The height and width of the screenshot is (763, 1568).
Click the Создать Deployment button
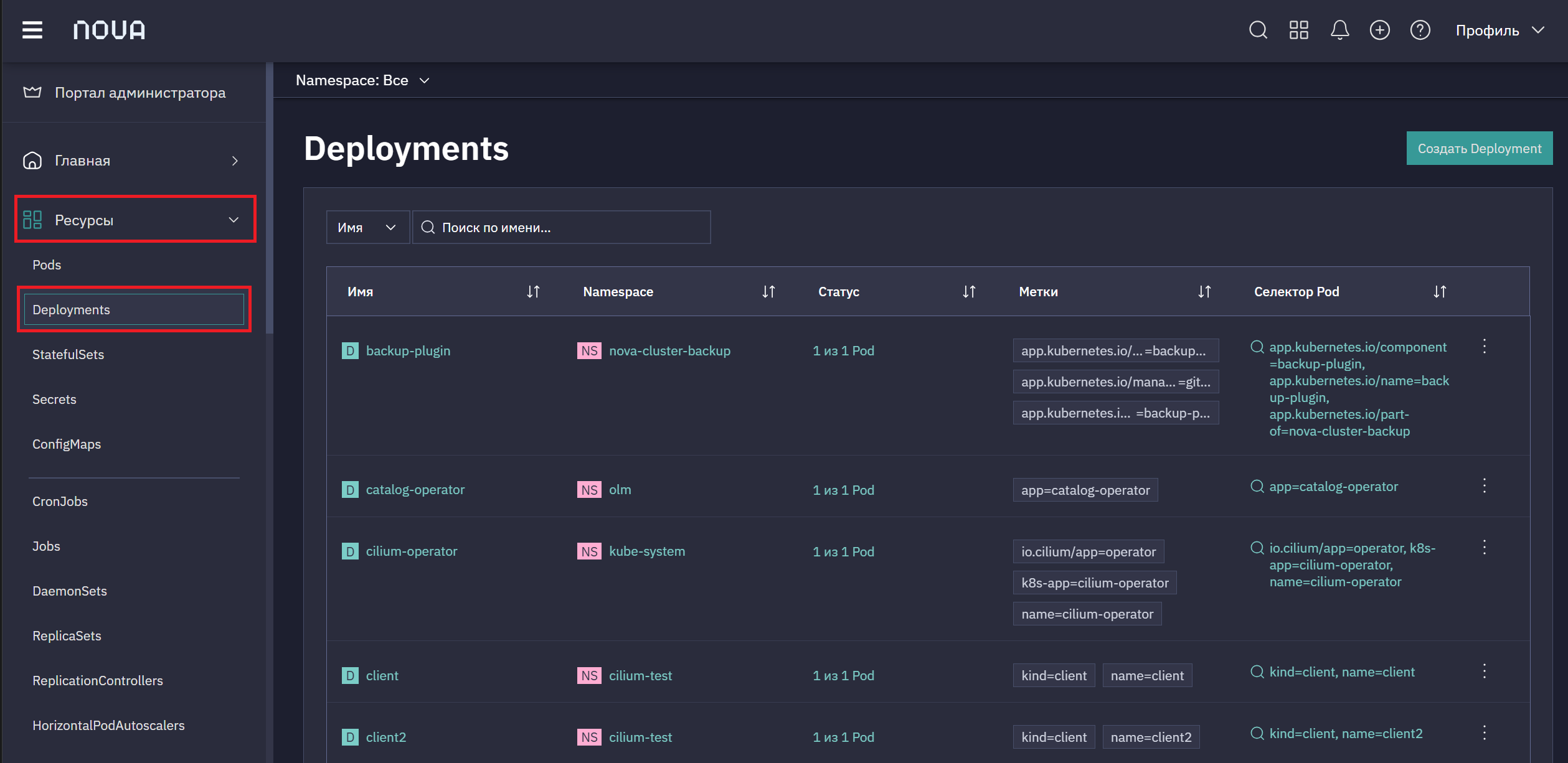(x=1479, y=148)
